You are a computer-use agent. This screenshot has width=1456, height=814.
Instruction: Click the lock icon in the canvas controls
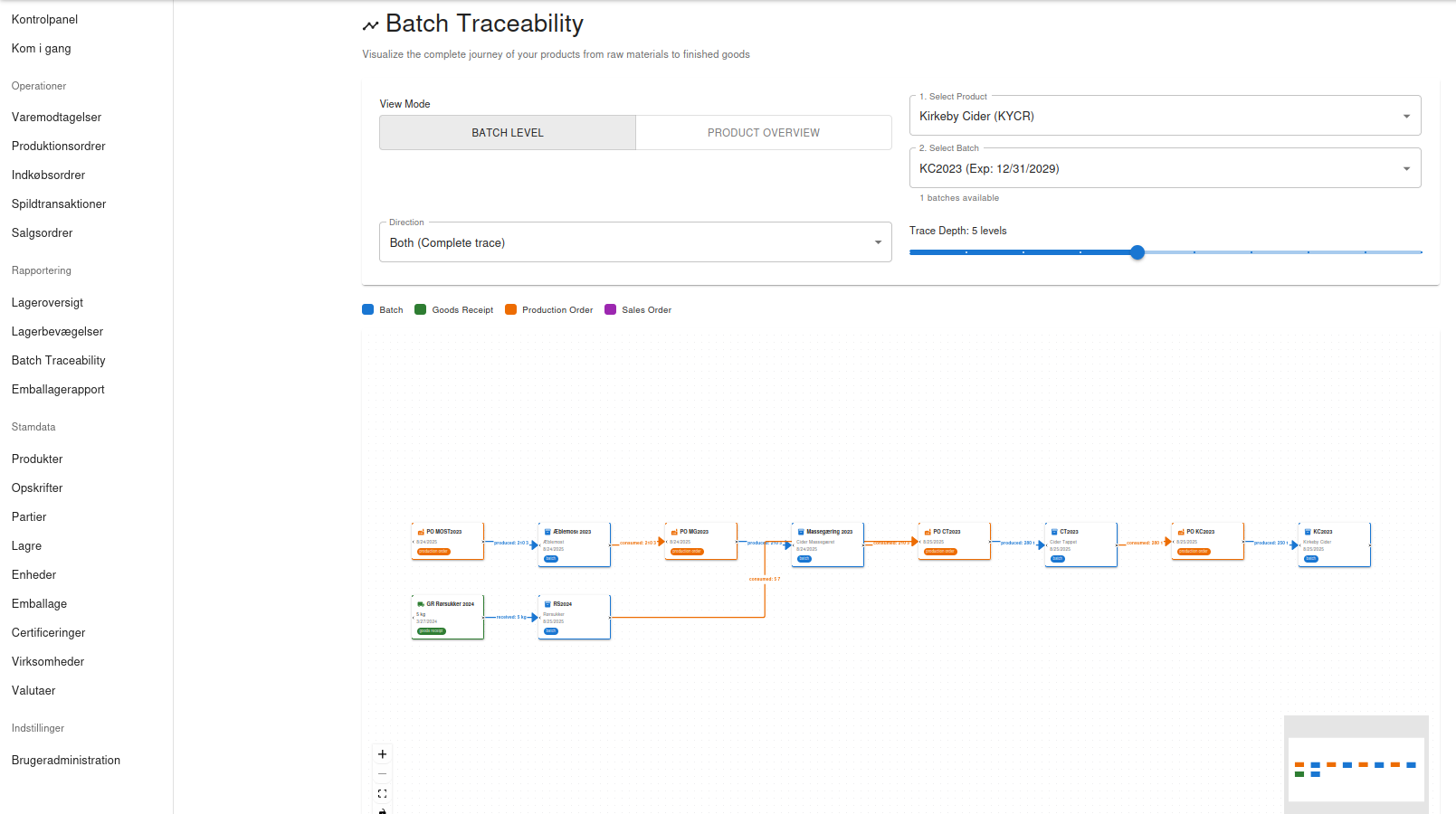(382, 810)
